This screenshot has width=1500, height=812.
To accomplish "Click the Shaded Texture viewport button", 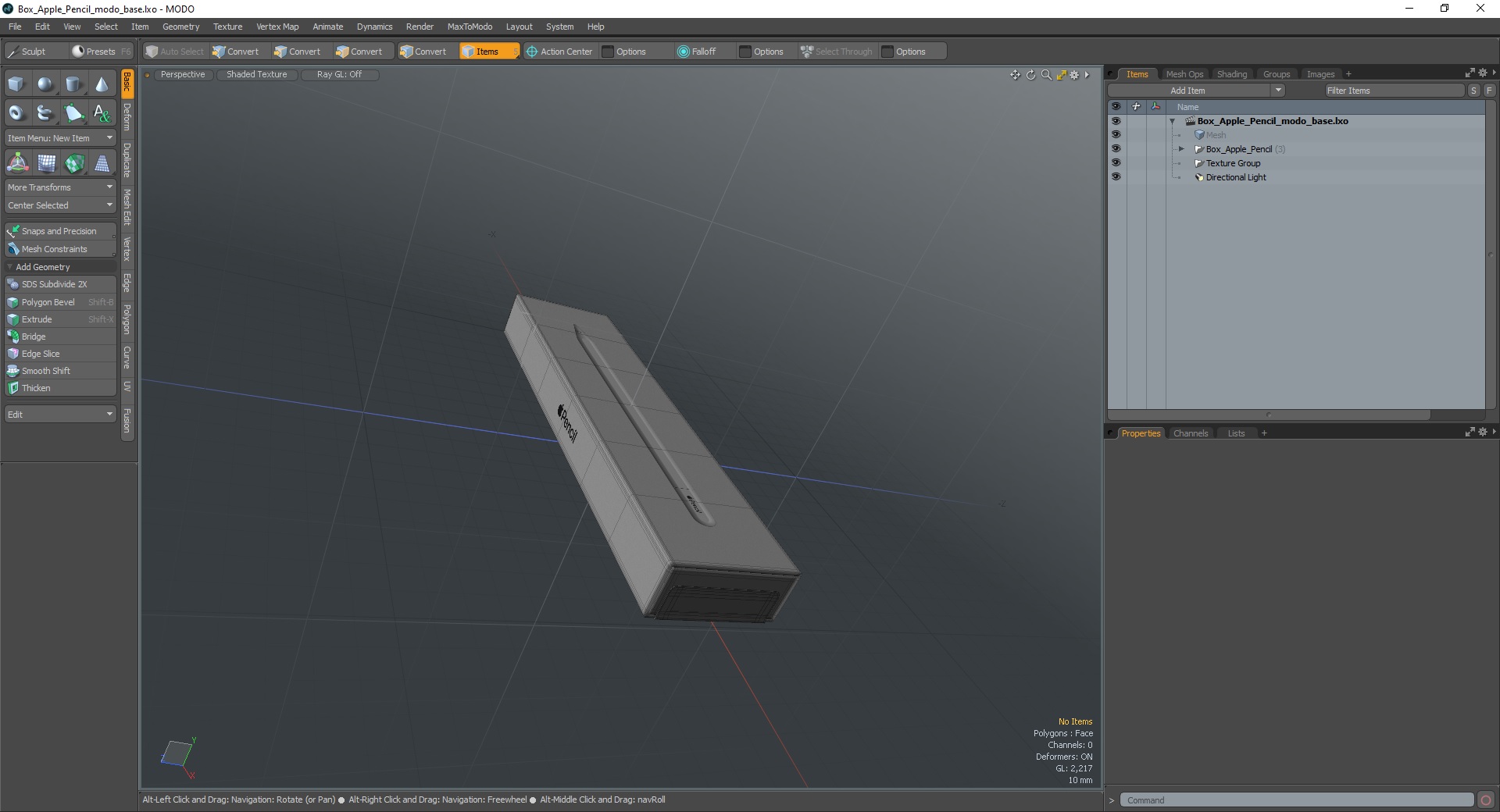I will click(257, 75).
